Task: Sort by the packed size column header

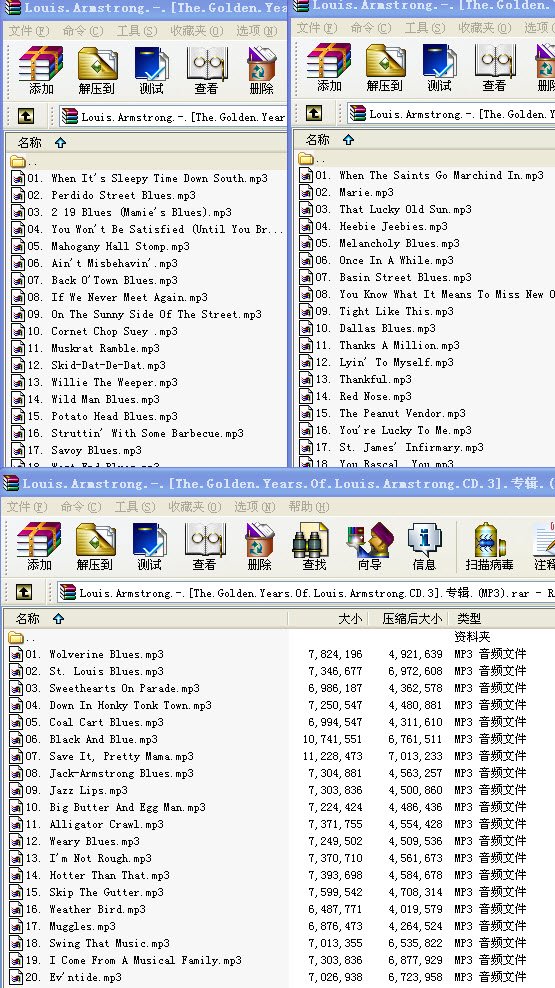Action: click(x=408, y=618)
